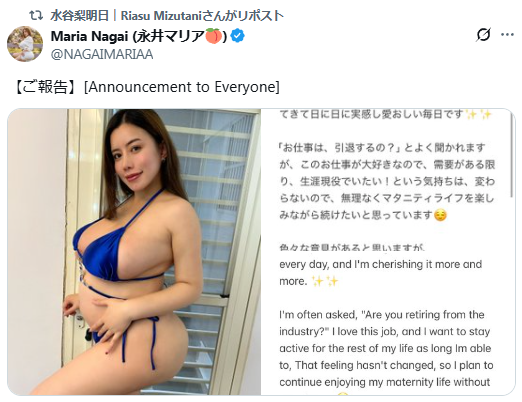Viewport: 522px width, 402px height.
Task: Click the scrollbar inside the text screenshot
Action: click(x=512, y=154)
